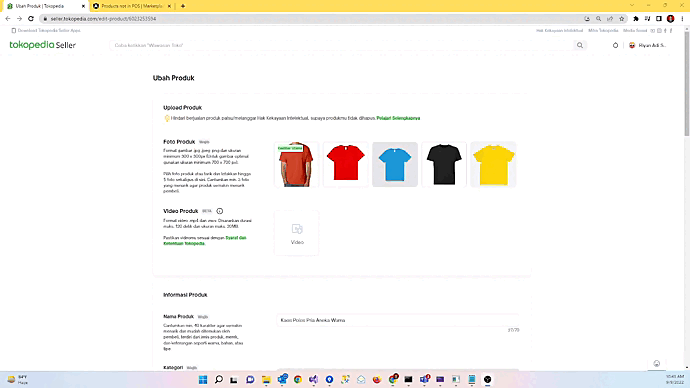Click the video upload icon

[x=297, y=229]
